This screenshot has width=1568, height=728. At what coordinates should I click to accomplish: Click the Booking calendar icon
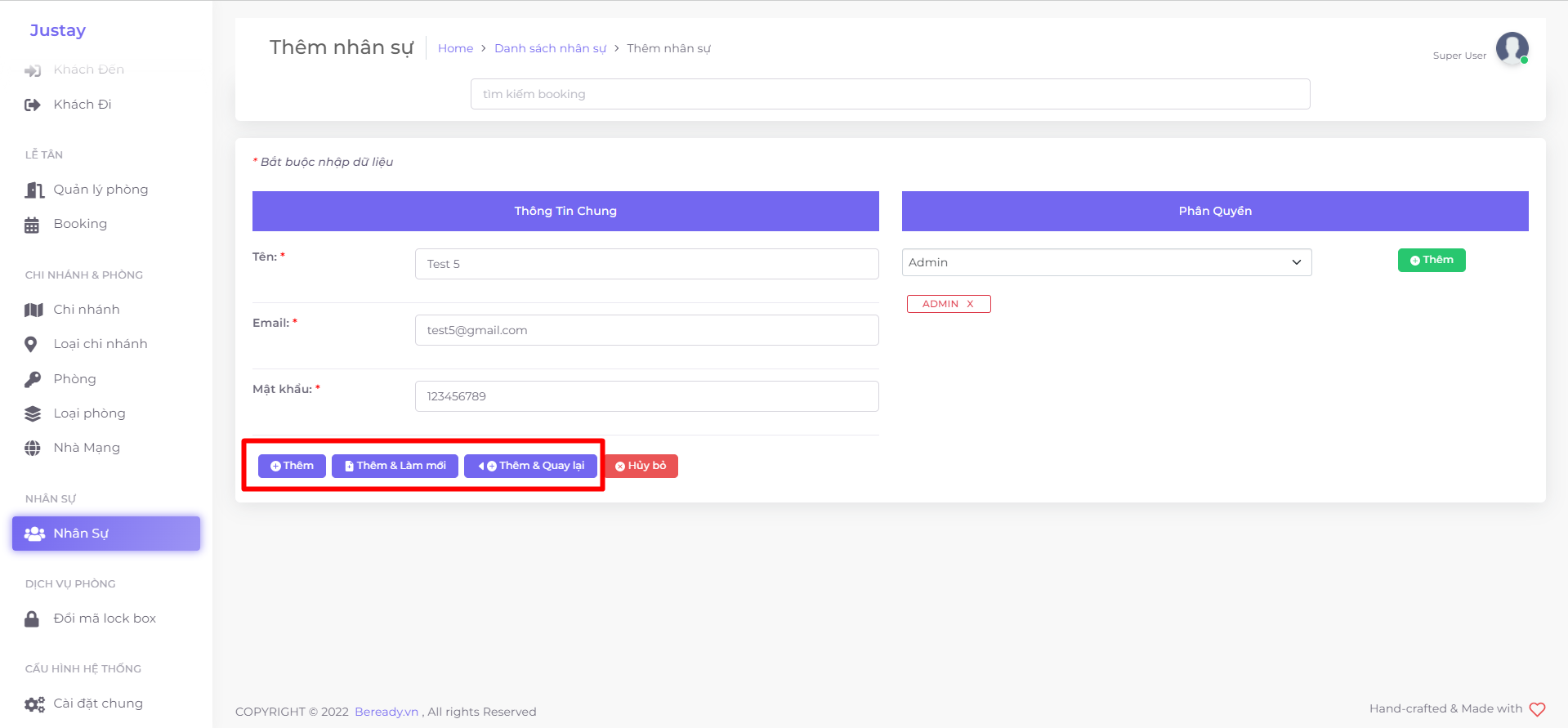click(x=32, y=225)
